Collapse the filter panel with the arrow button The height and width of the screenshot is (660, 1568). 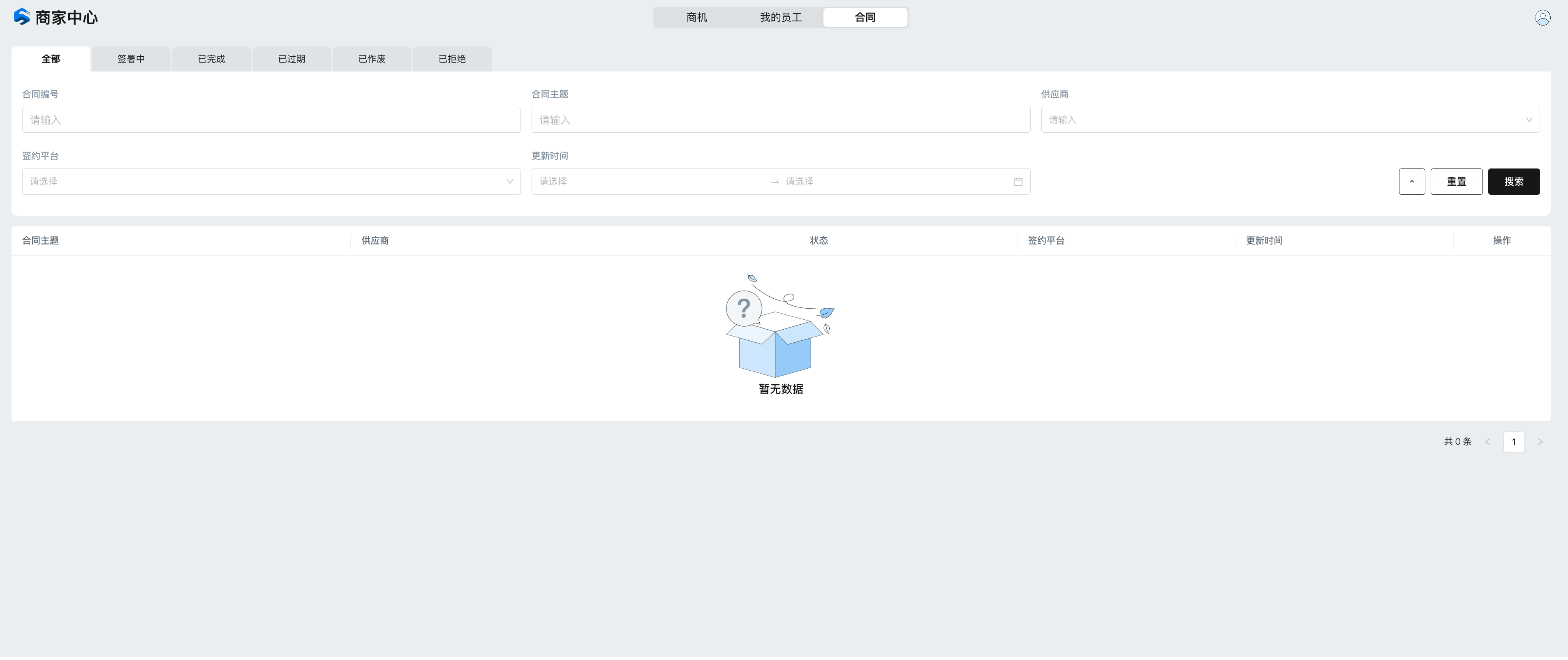tap(1411, 182)
